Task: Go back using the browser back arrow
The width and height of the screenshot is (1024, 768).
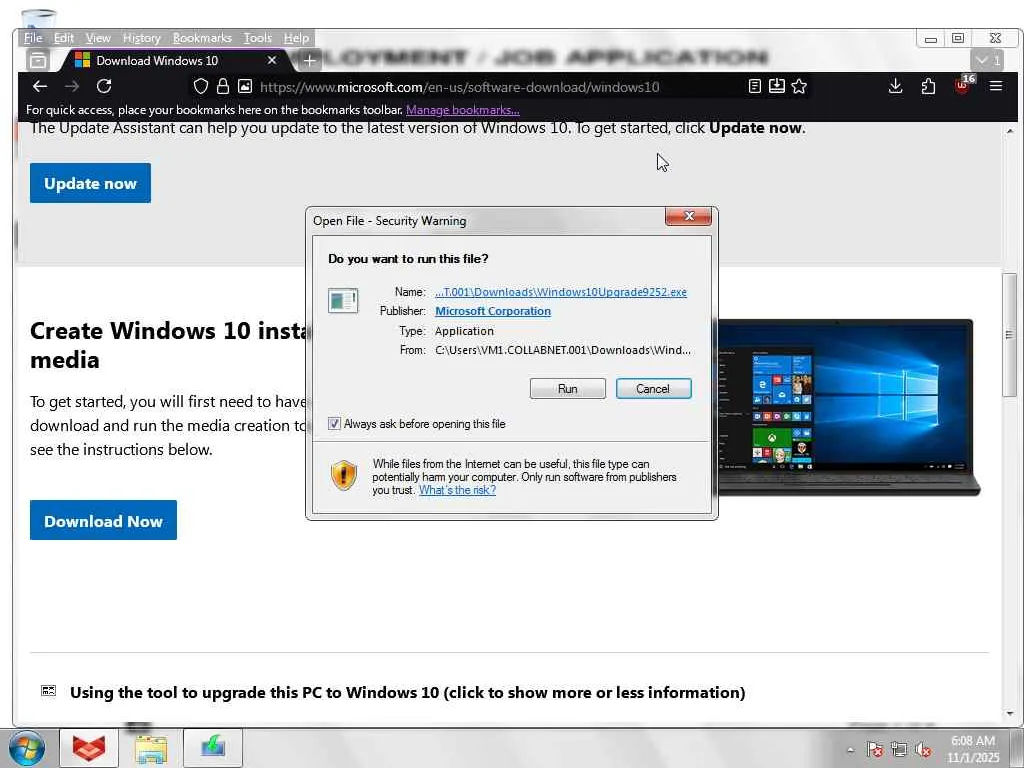Action: coord(40,86)
